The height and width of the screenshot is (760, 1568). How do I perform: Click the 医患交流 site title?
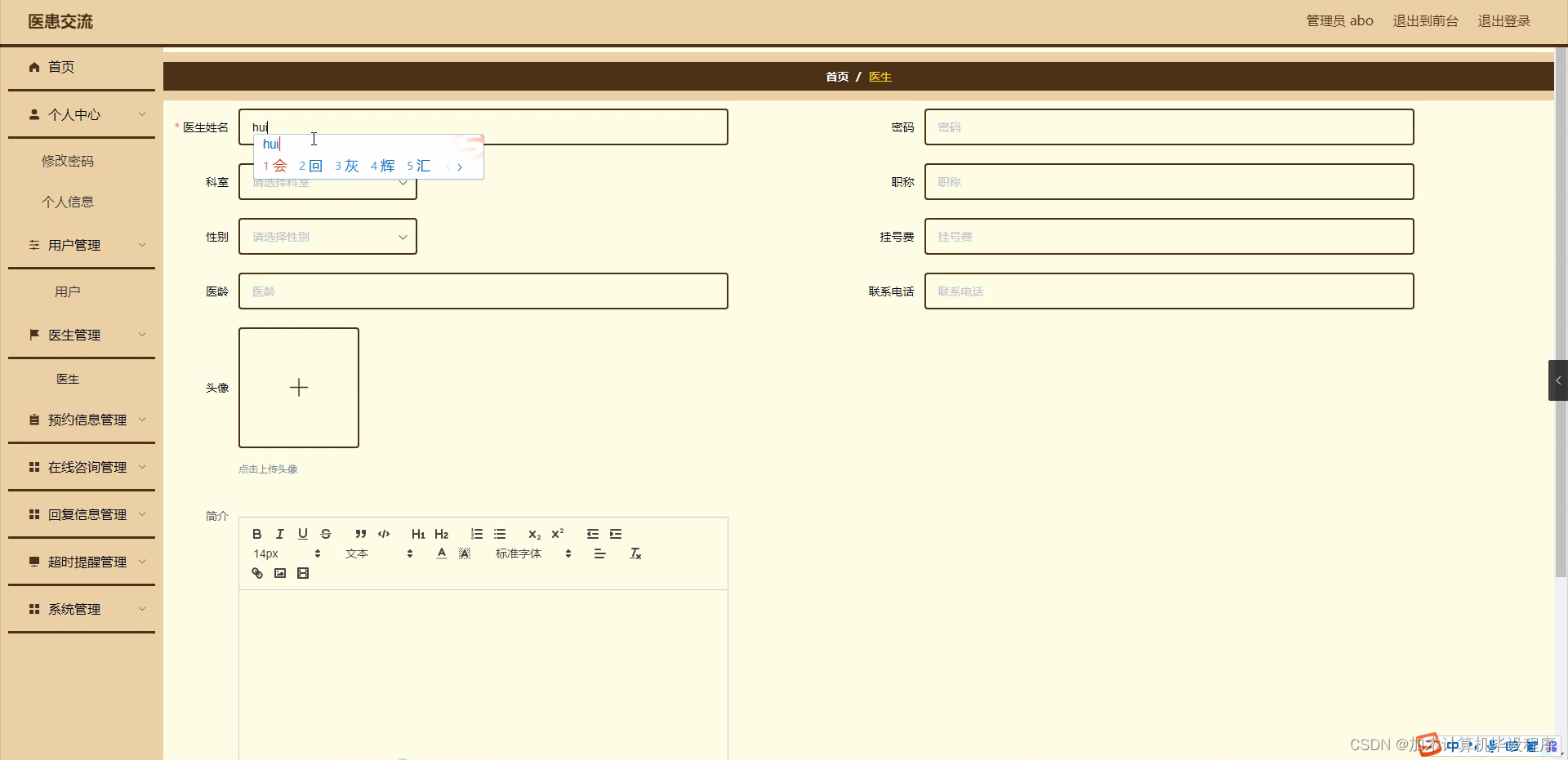point(60,22)
